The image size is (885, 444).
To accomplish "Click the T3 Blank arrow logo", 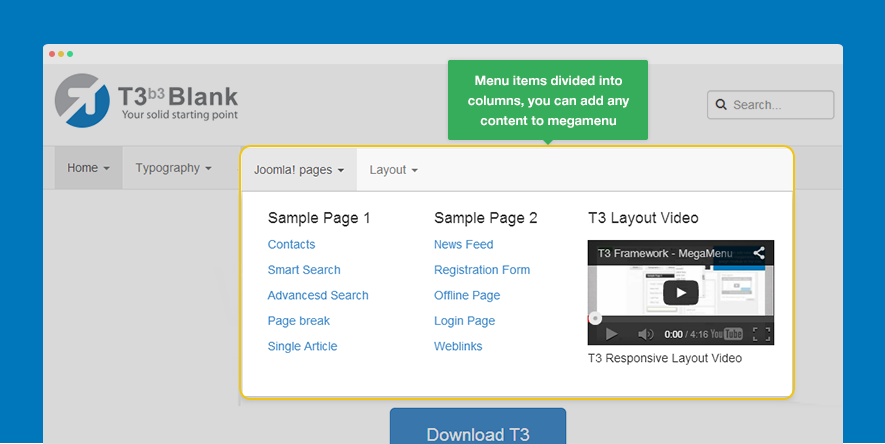I will [83, 101].
